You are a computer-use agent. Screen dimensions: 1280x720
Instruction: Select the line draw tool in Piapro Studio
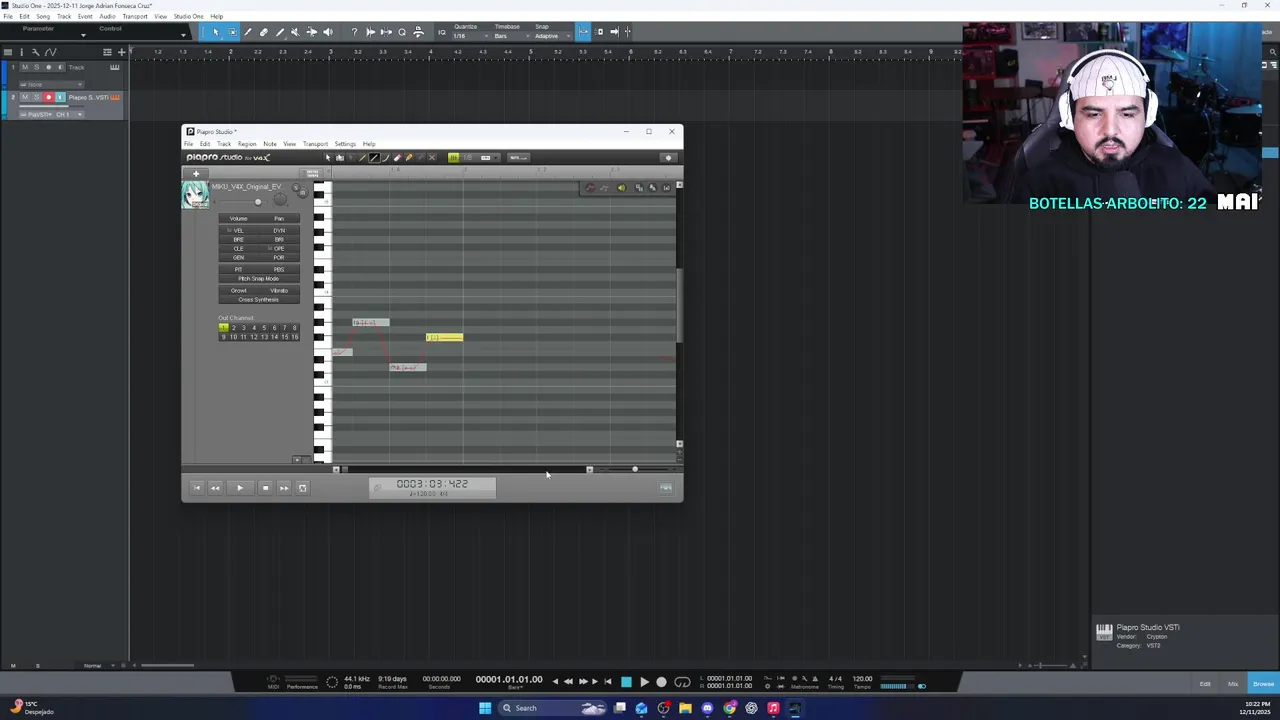(x=374, y=157)
